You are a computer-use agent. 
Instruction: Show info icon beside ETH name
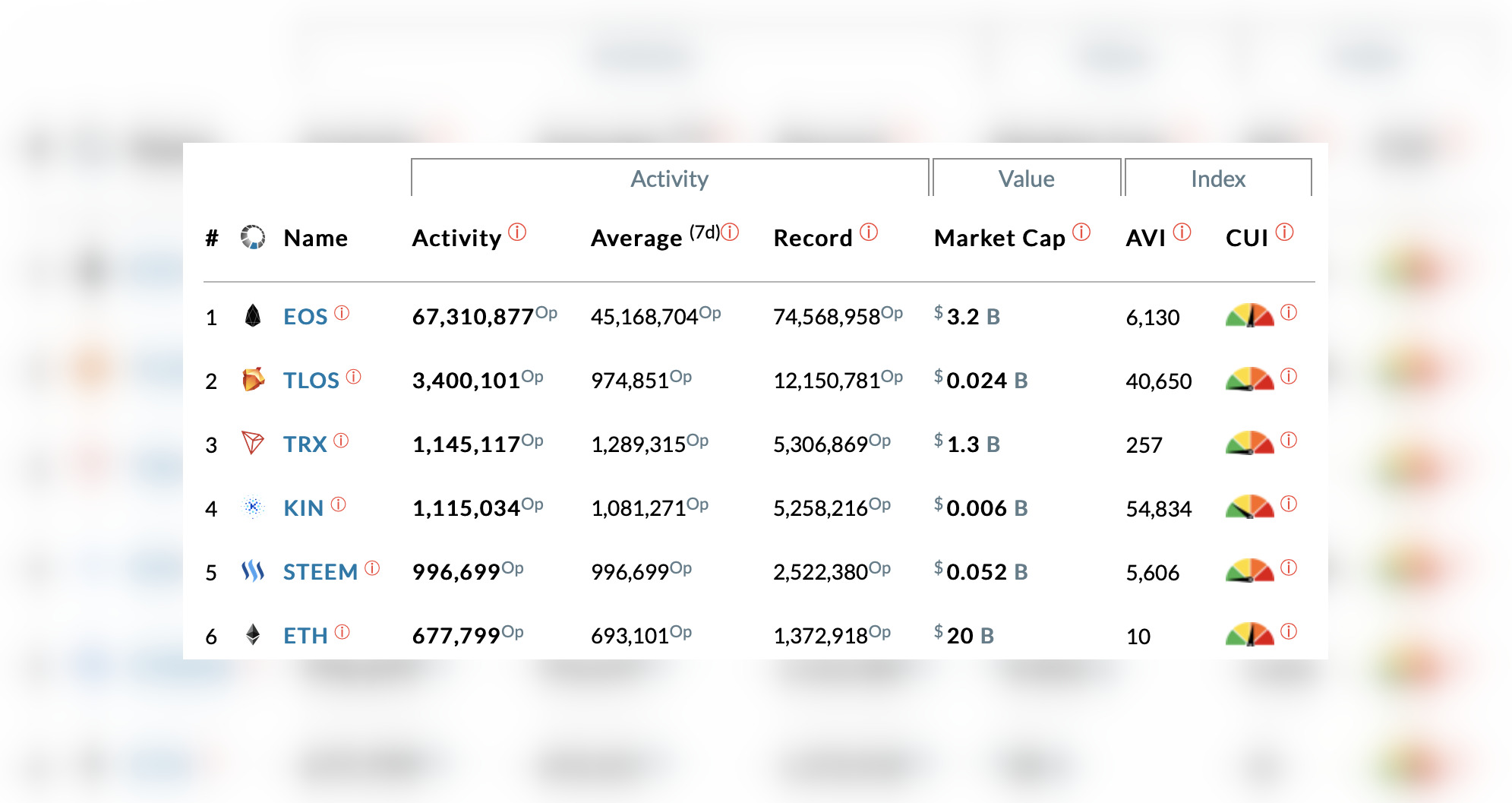click(342, 631)
